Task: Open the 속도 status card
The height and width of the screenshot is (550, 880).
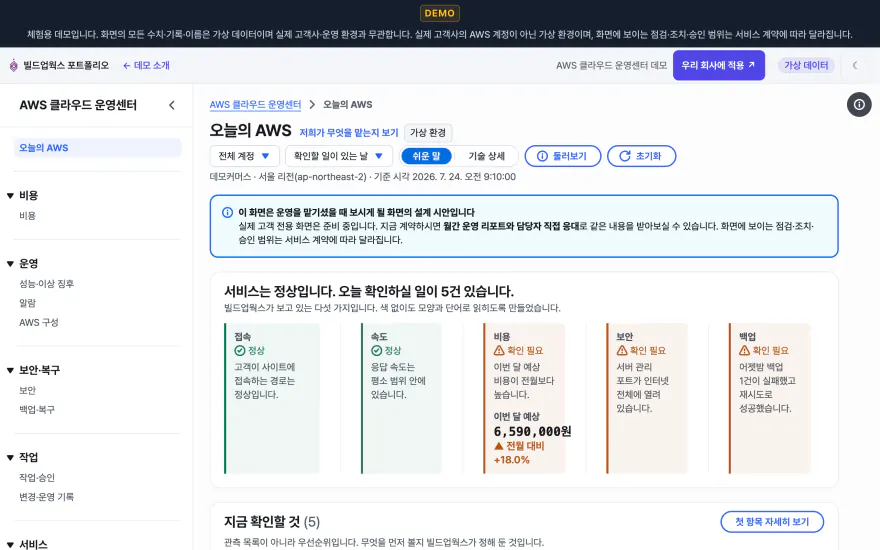Action: click(401, 398)
